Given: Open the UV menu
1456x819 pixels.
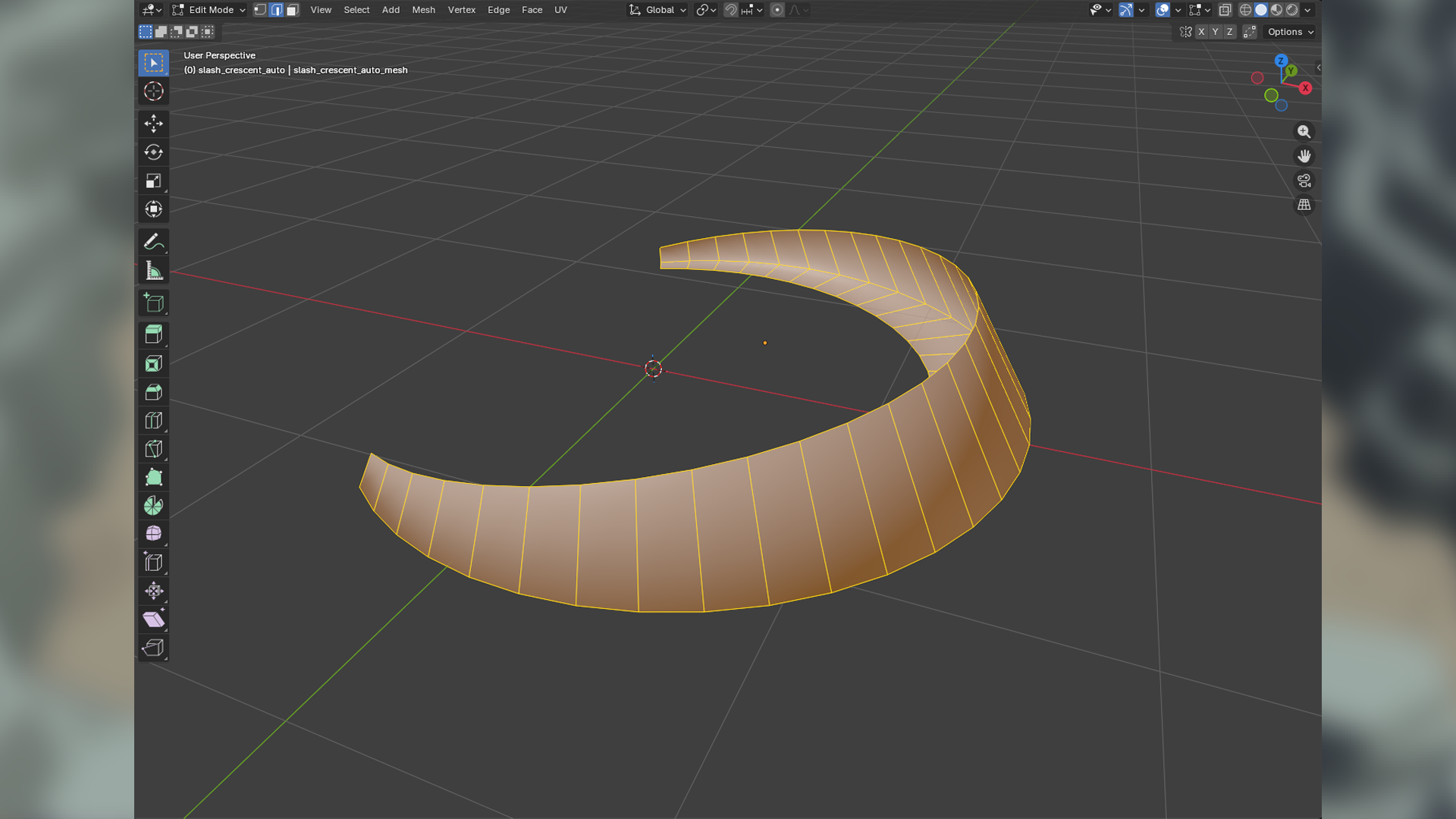Looking at the screenshot, I should coord(560,10).
